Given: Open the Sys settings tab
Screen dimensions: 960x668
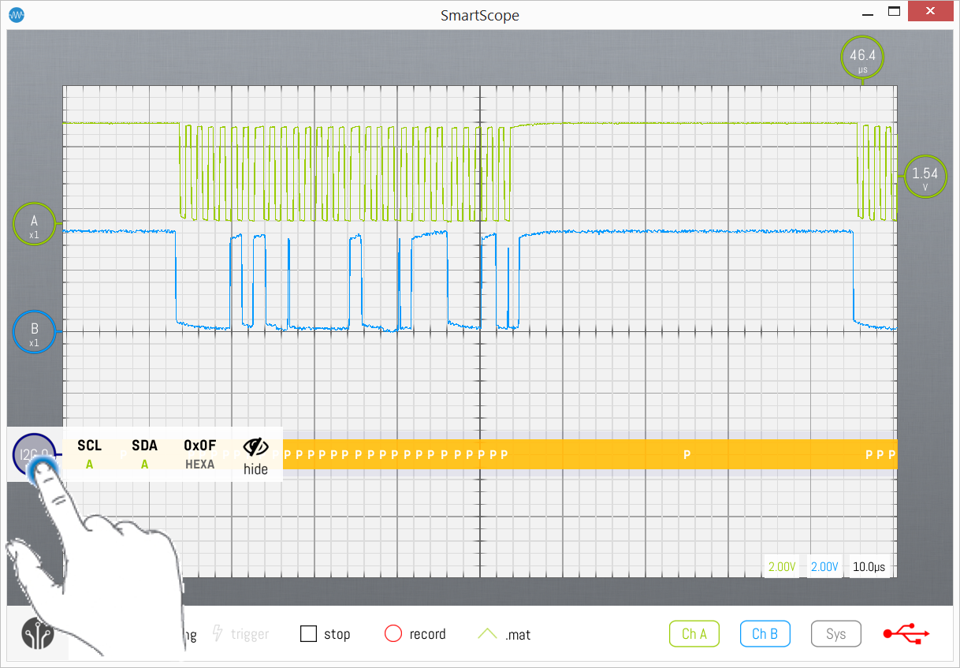Looking at the screenshot, I should [836, 634].
